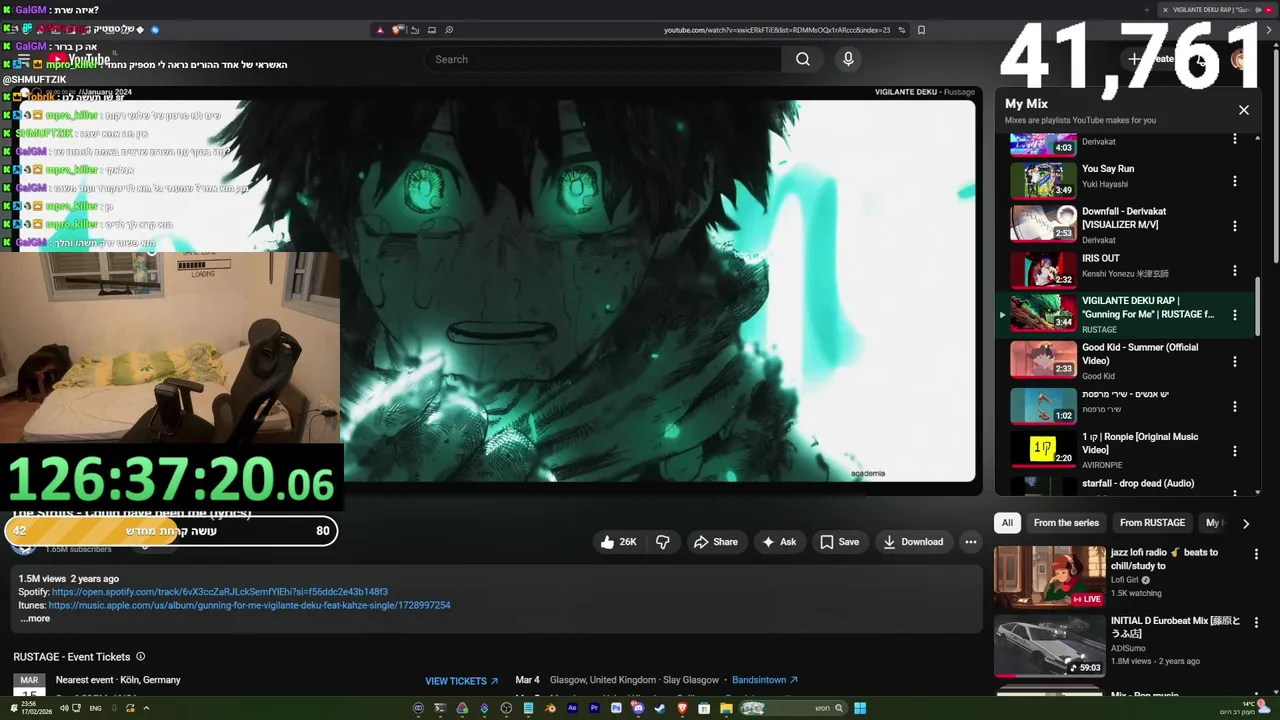Open the Spotify track link

point(220,592)
